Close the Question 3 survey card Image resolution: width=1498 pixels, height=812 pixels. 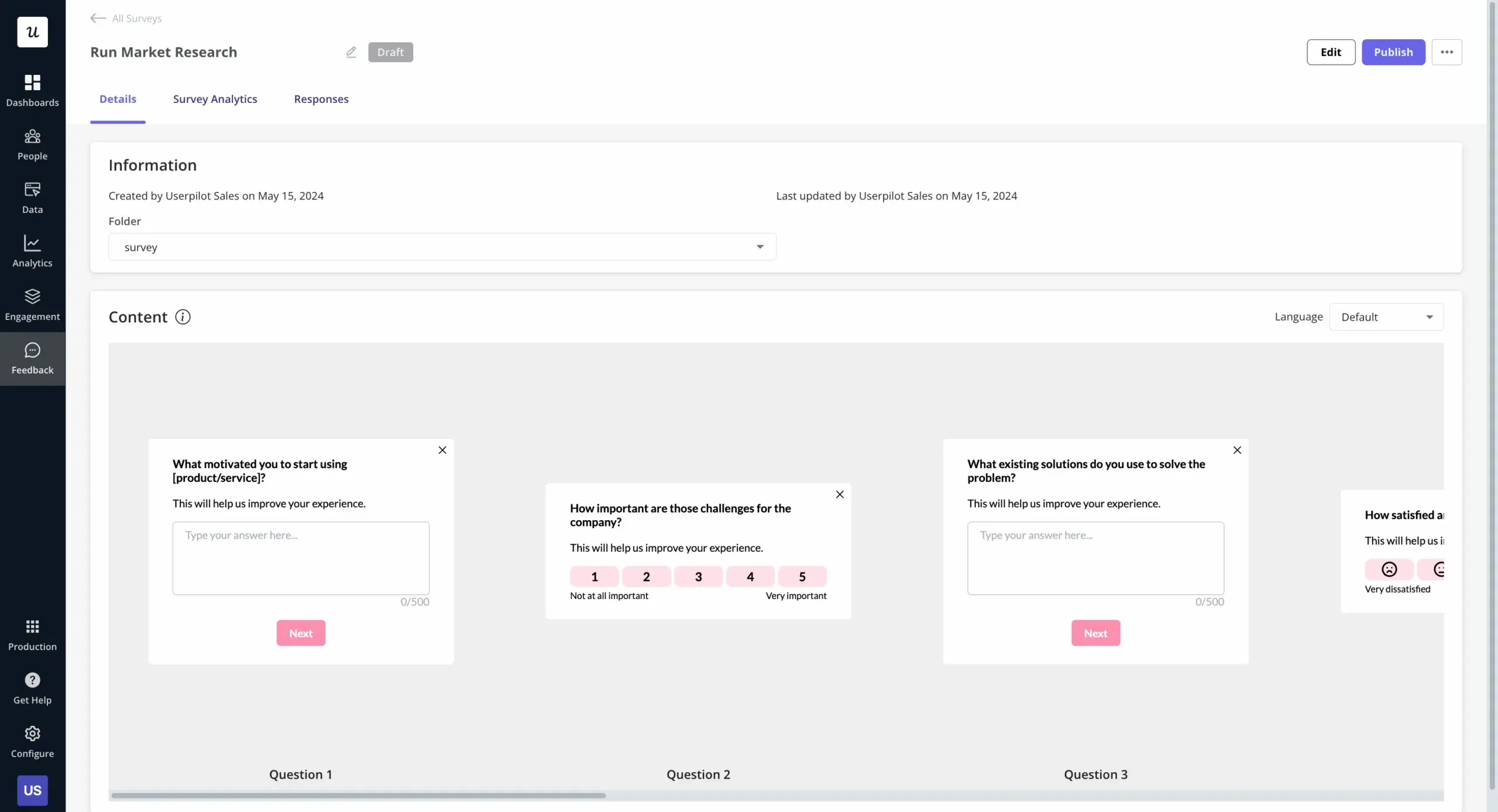[1237, 450]
